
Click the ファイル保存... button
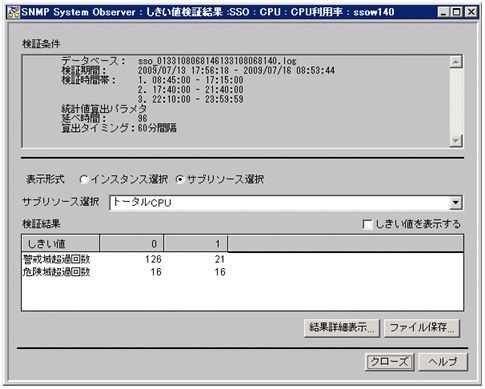(x=422, y=328)
